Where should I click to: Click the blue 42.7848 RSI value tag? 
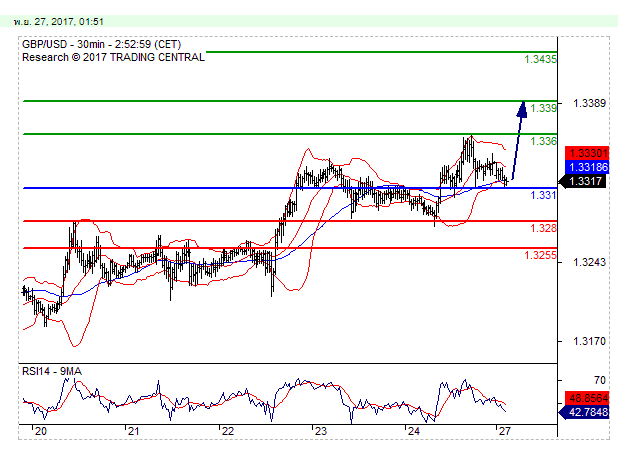(585, 412)
